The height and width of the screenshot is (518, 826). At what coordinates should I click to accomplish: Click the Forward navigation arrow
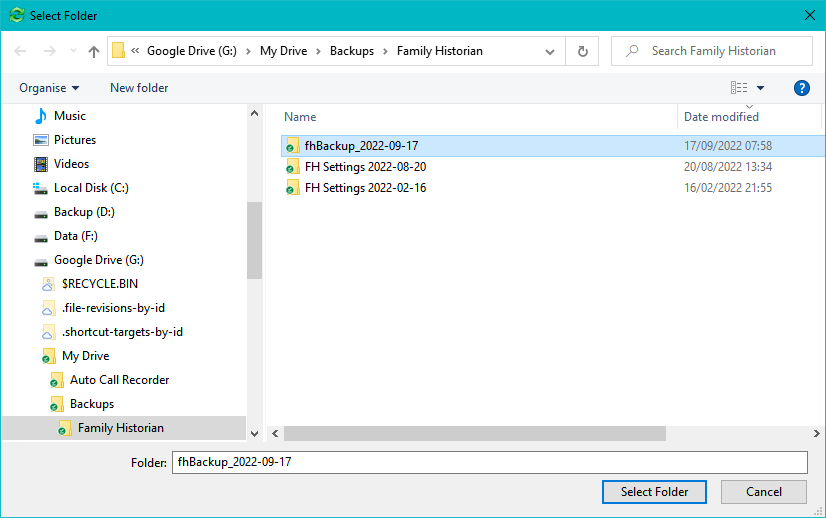[x=50, y=51]
